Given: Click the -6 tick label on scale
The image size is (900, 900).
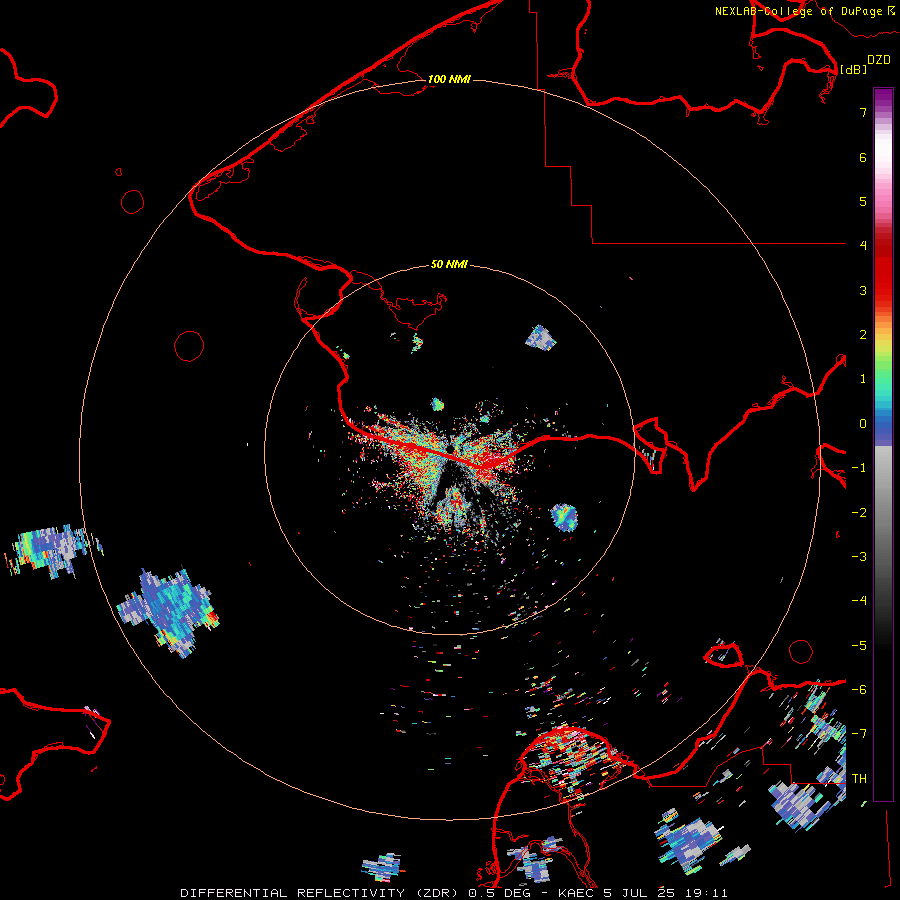Looking at the screenshot, I should click(x=859, y=690).
